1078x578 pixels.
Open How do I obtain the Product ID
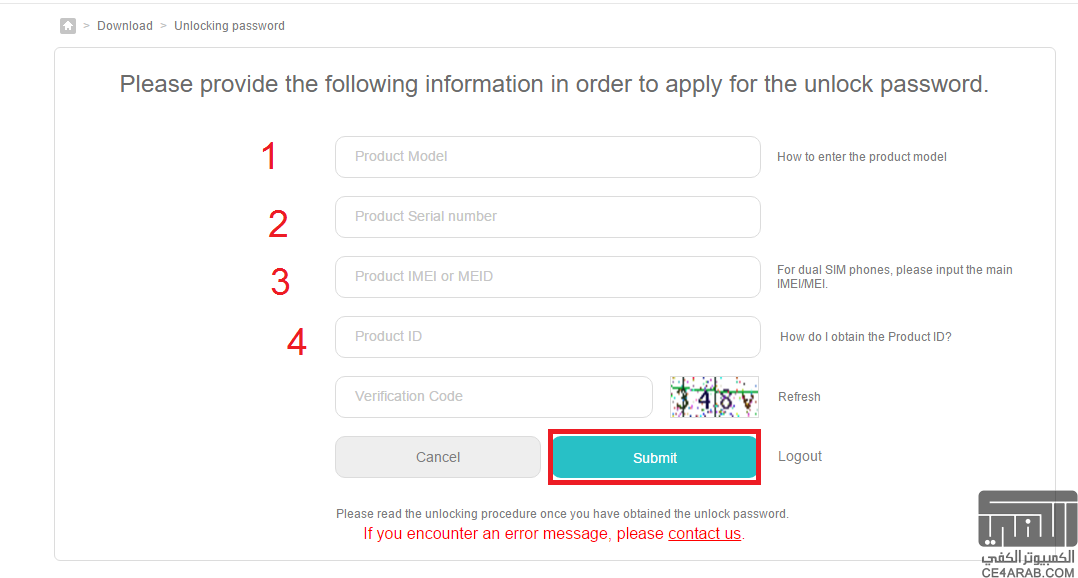[x=866, y=337]
